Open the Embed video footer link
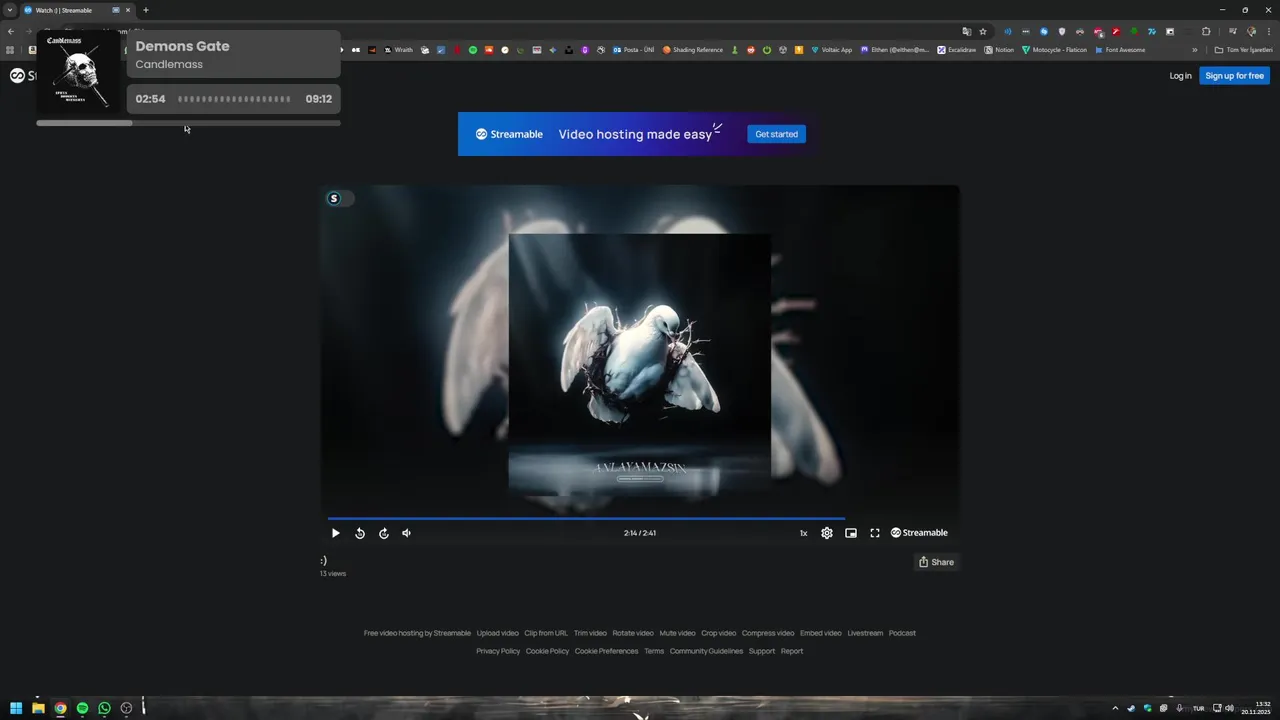This screenshot has width=1280, height=720. click(x=821, y=633)
